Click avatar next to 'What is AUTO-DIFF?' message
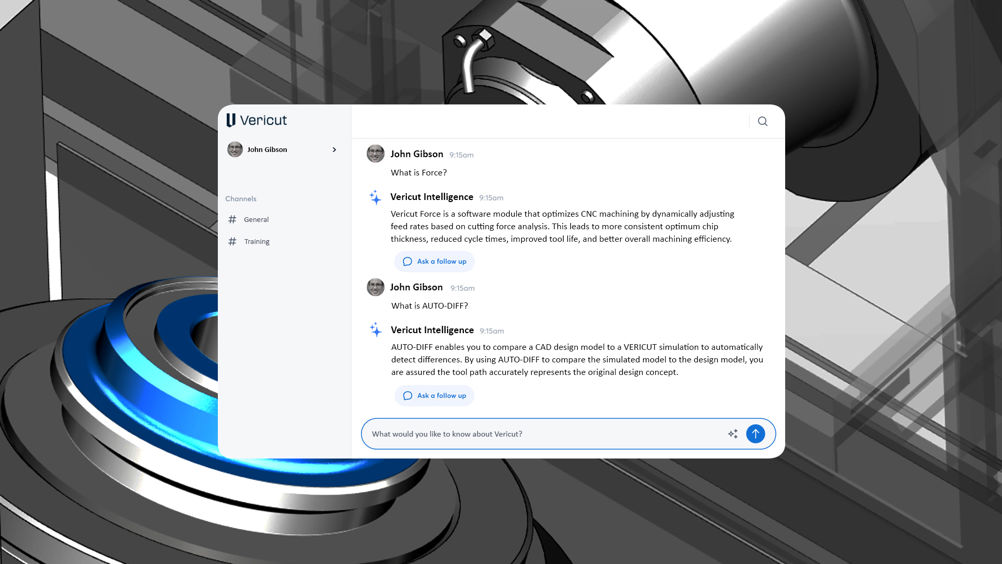The width and height of the screenshot is (1002, 564). (375, 287)
